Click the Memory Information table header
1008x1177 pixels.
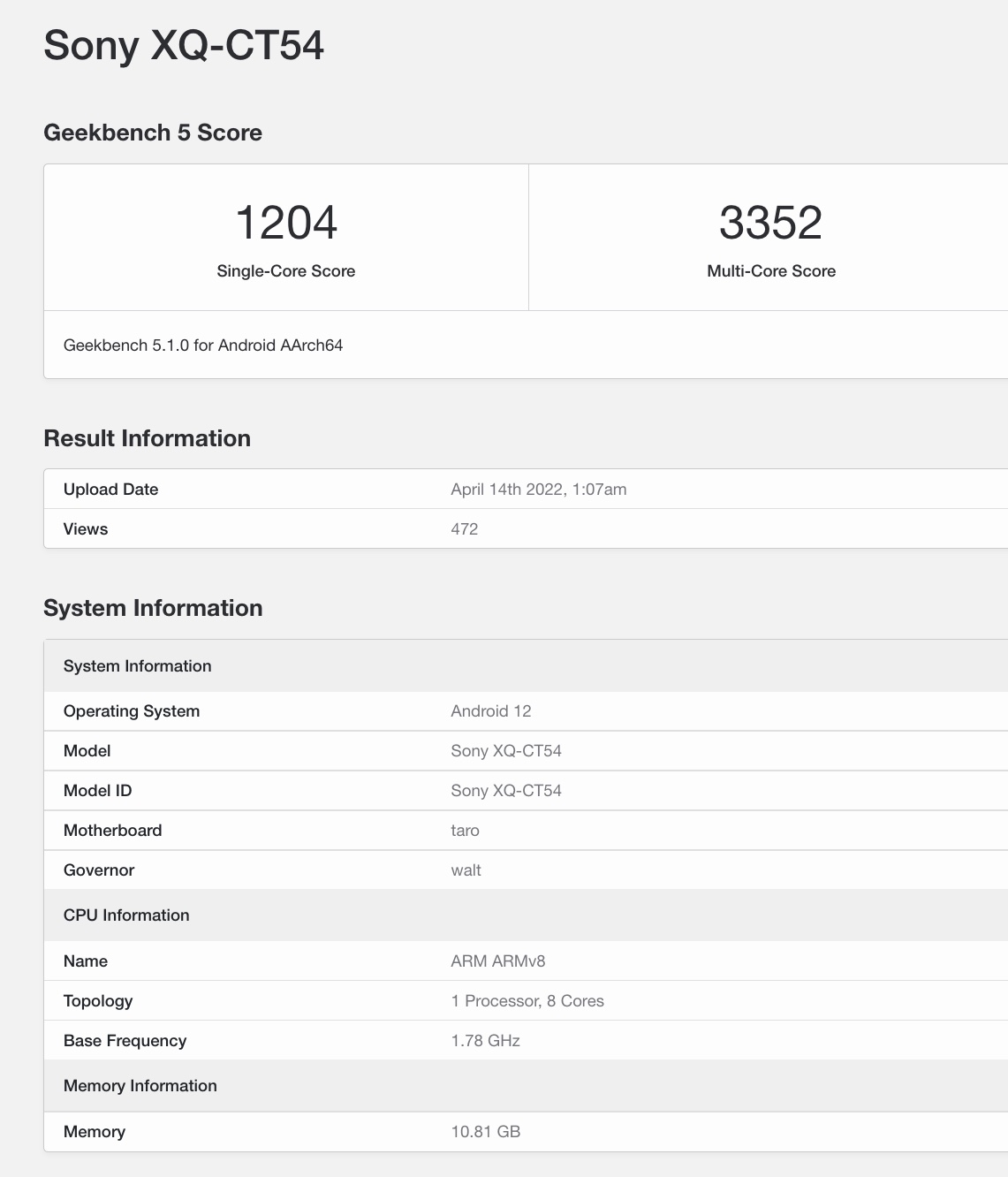(x=527, y=1086)
